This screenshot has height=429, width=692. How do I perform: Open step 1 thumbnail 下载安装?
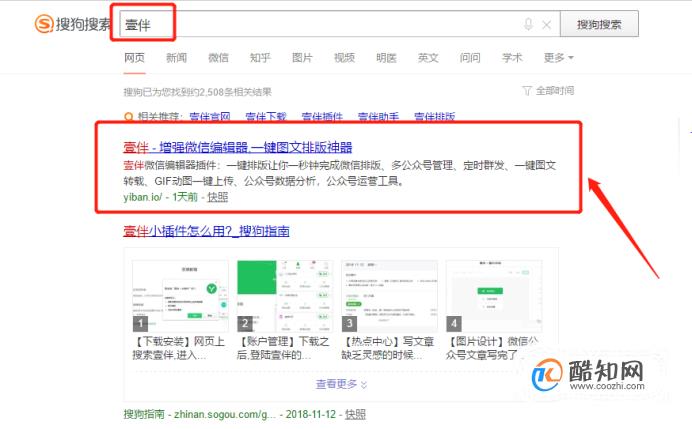pos(181,296)
